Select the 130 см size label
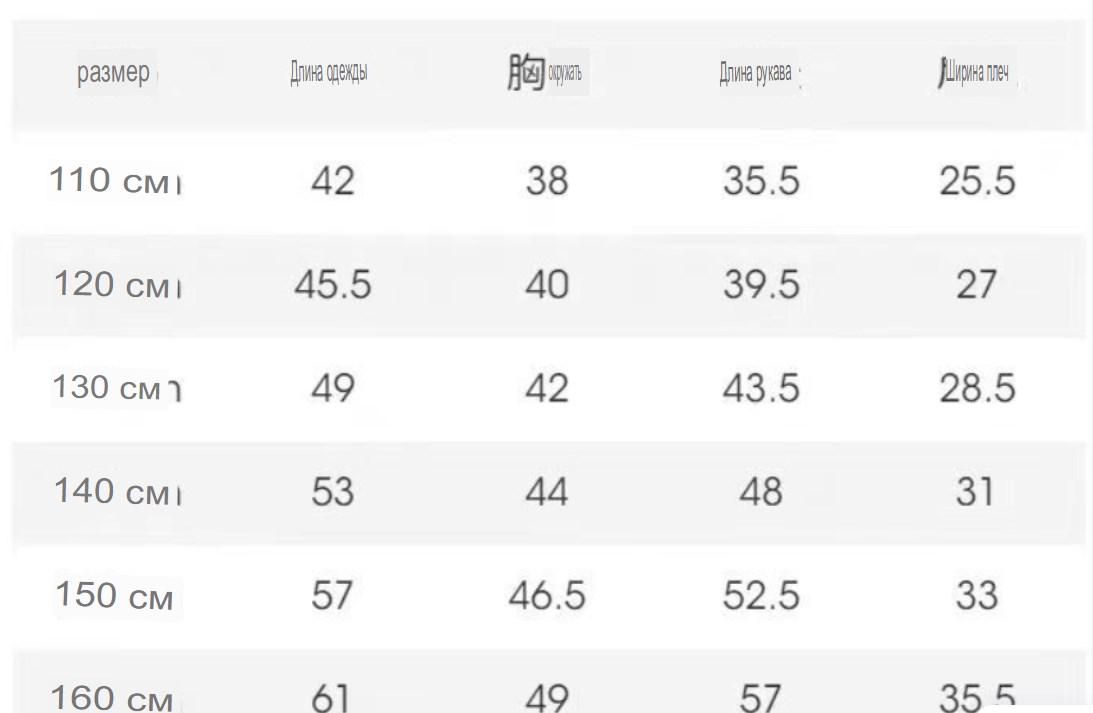The height and width of the screenshot is (713, 1093). (x=107, y=388)
